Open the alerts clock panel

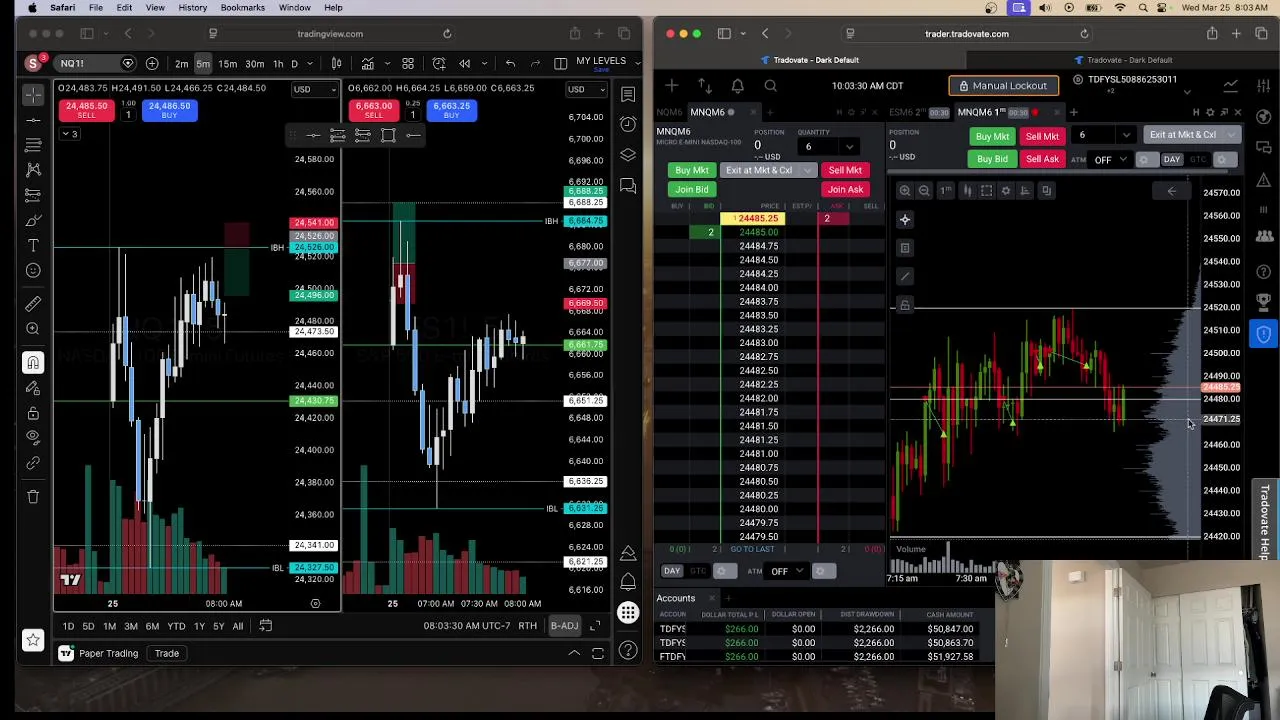point(628,124)
